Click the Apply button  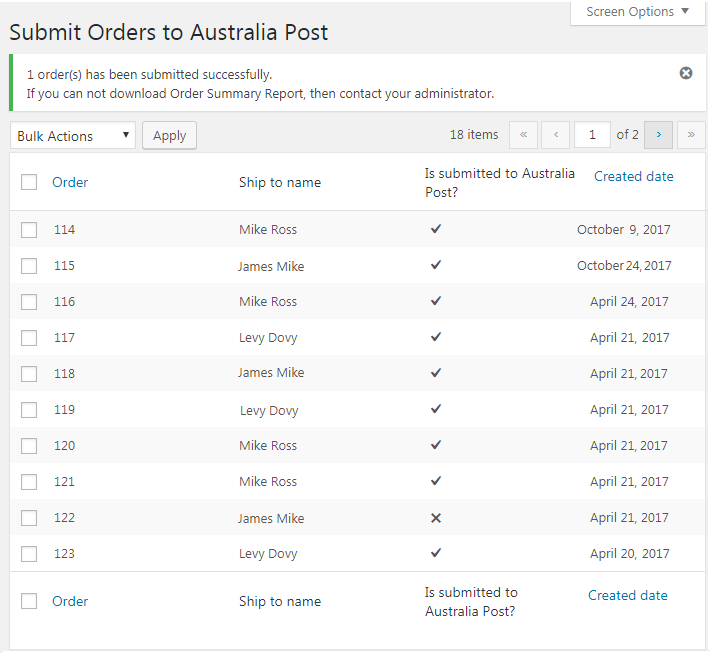click(x=169, y=135)
